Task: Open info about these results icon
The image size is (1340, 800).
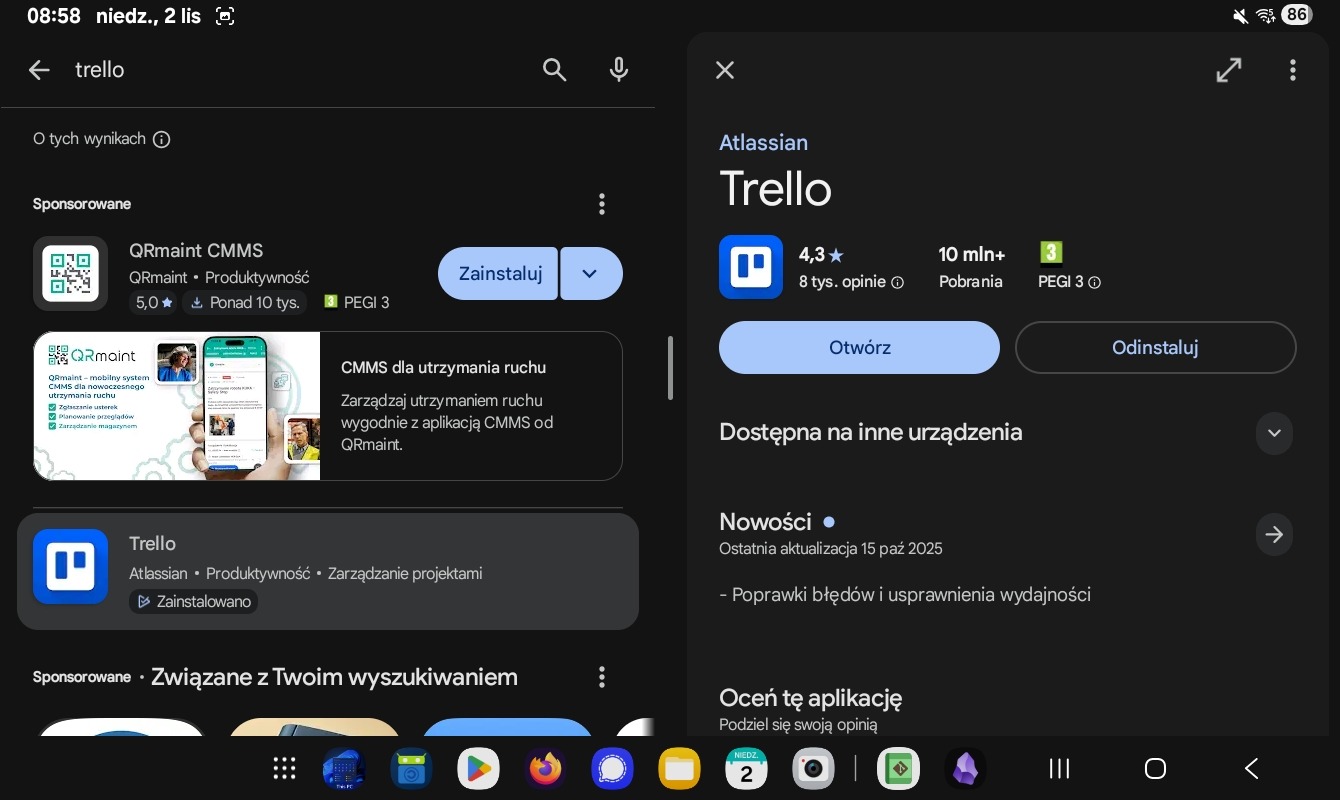Action: 162,140
